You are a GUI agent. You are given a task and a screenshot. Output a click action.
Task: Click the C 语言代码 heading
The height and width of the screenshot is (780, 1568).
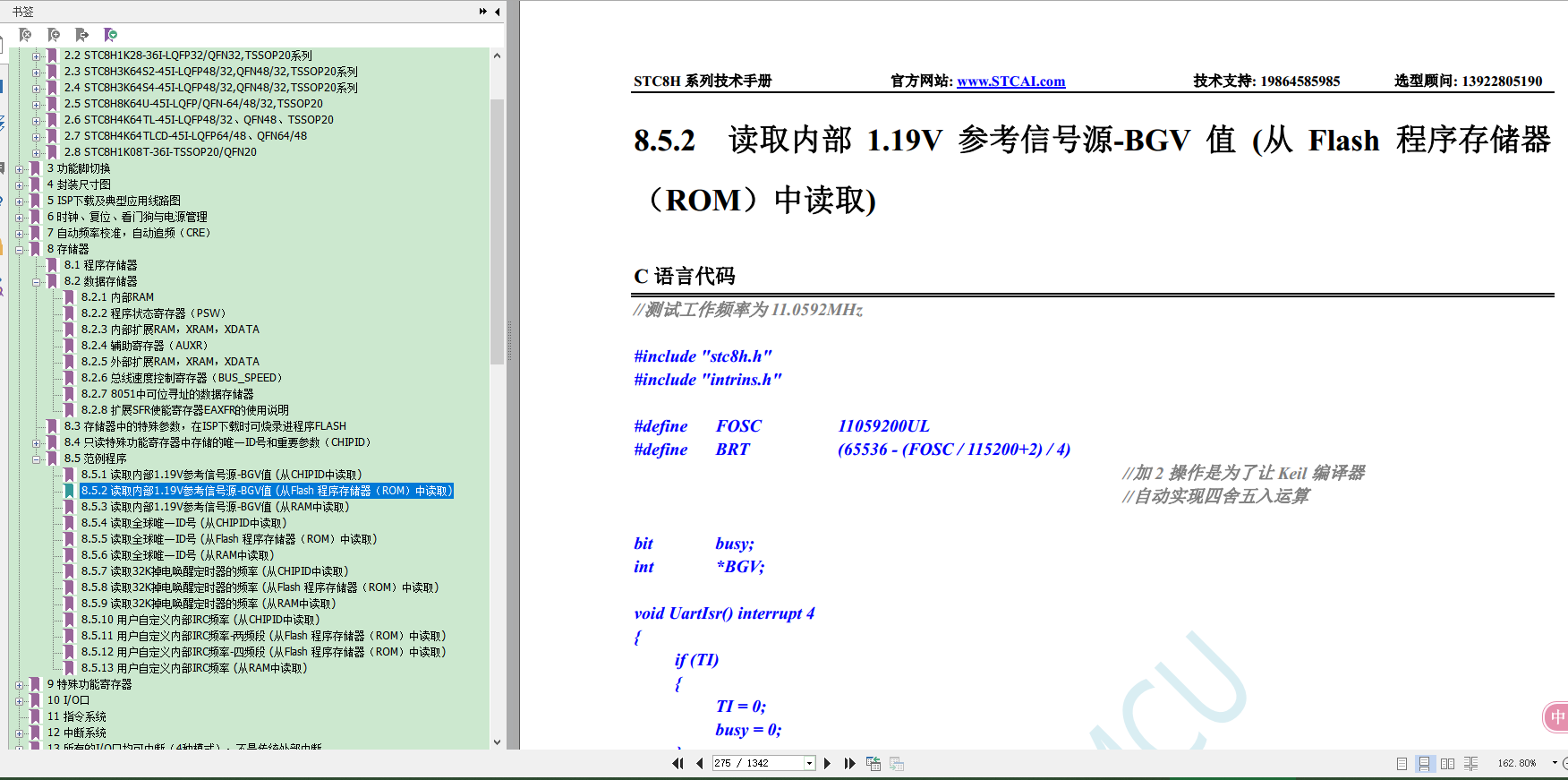point(685,277)
